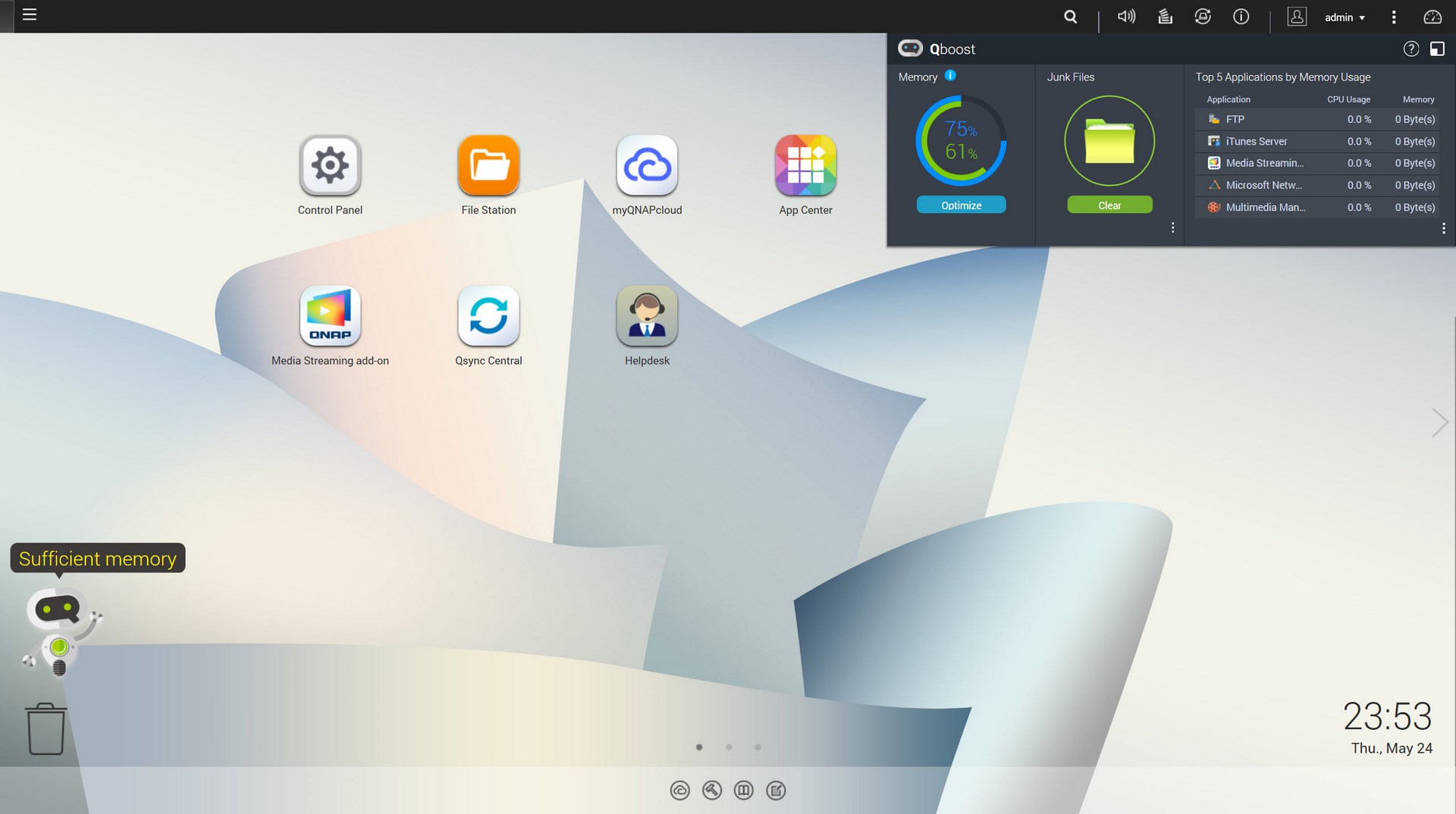Click the user profile avatar icon

click(1297, 17)
